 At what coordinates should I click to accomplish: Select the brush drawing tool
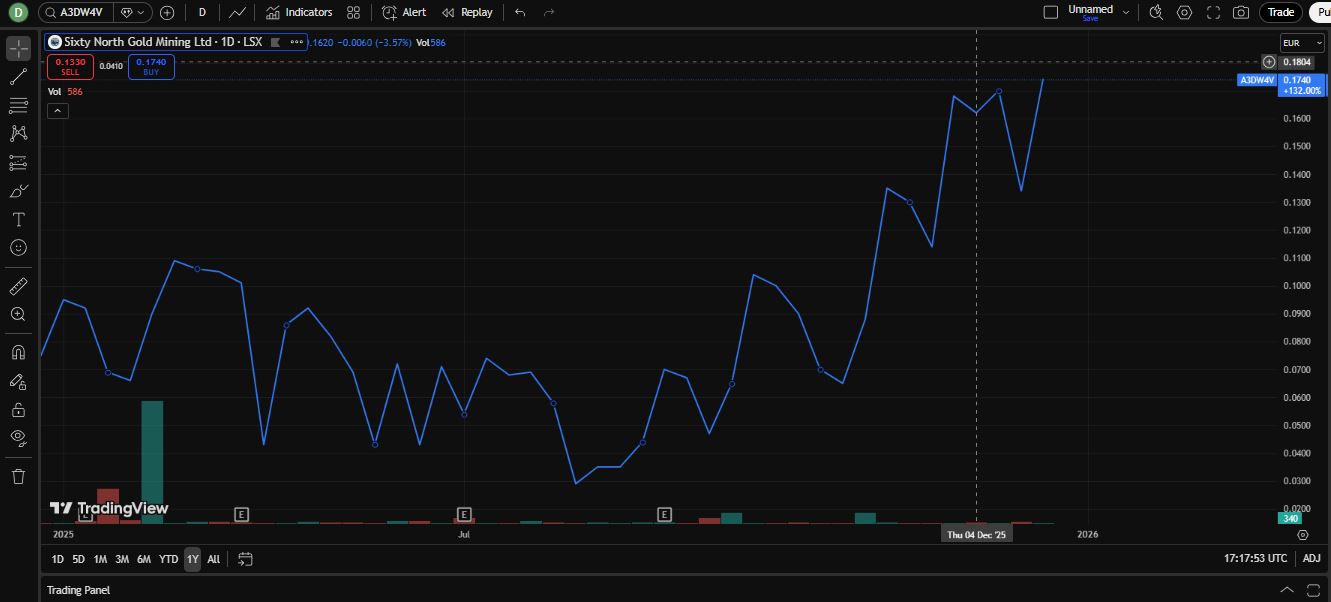tap(18, 191)
